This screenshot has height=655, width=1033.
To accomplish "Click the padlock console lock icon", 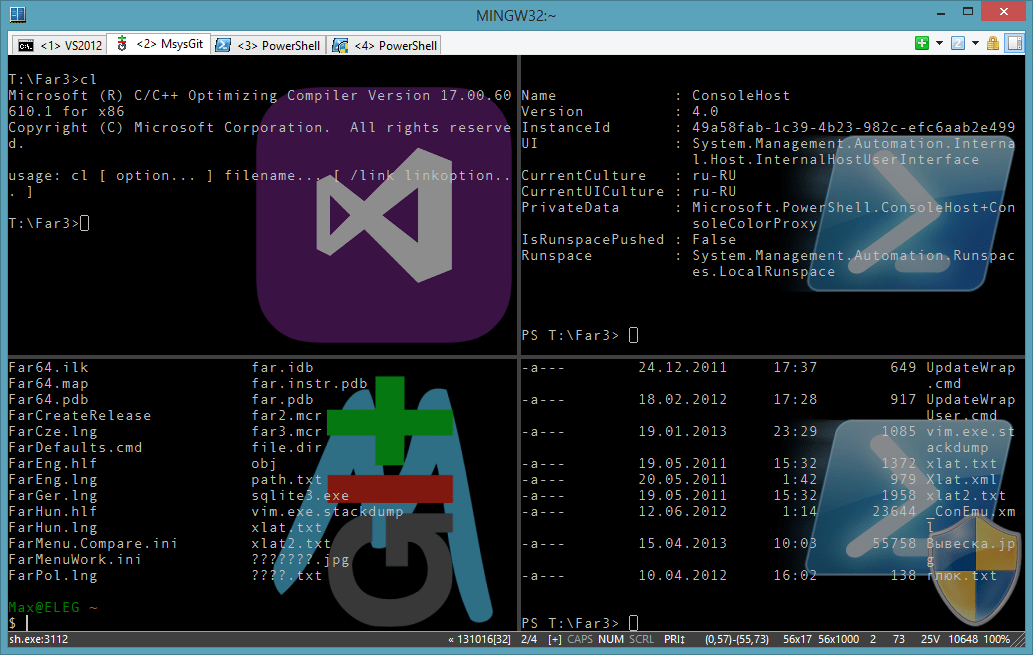I will (993, 43).
